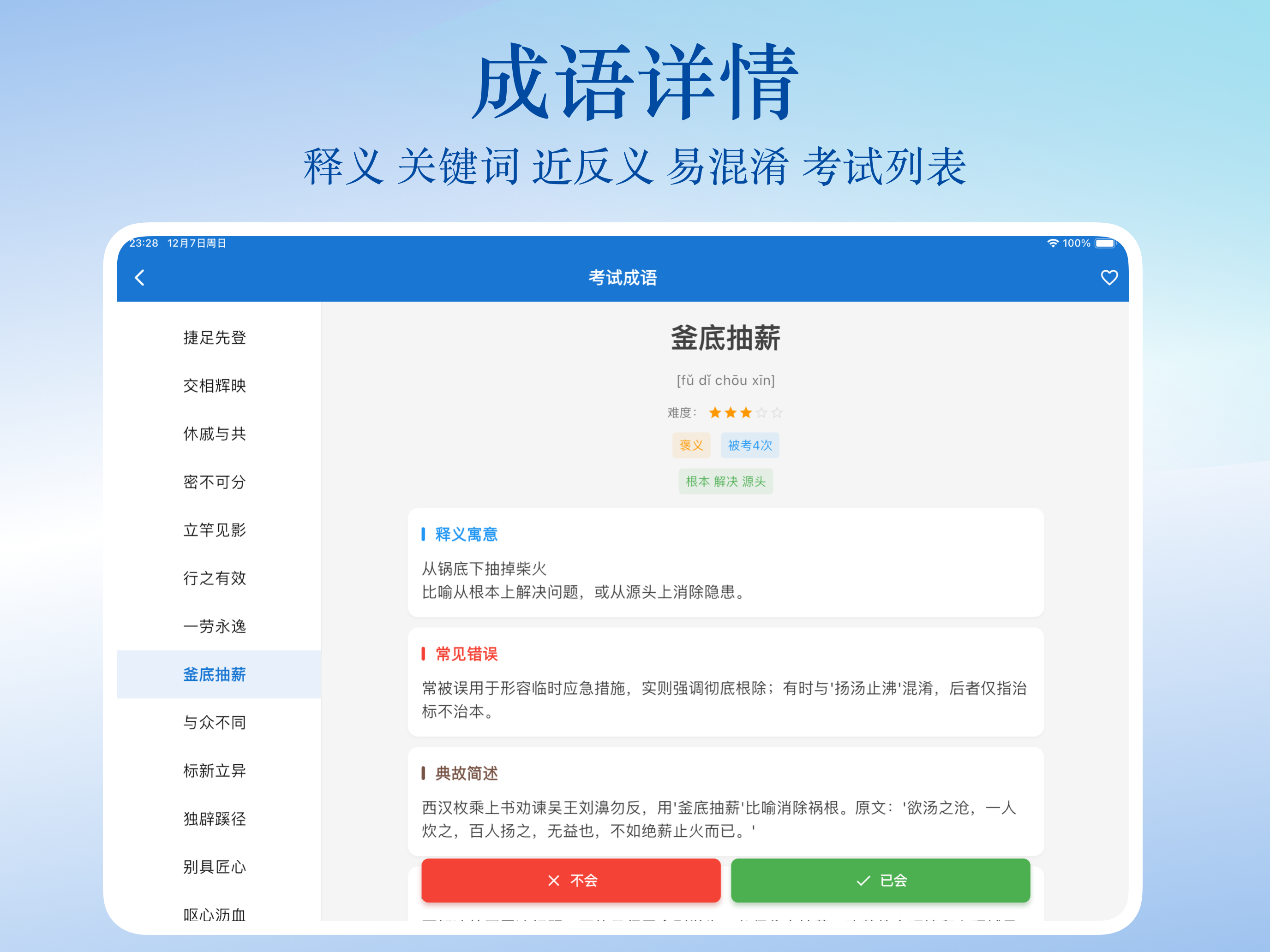Mark idiom as 不会 (unknown)
This screenshot has height=952, width=1270.
click(x=571, y=880)
